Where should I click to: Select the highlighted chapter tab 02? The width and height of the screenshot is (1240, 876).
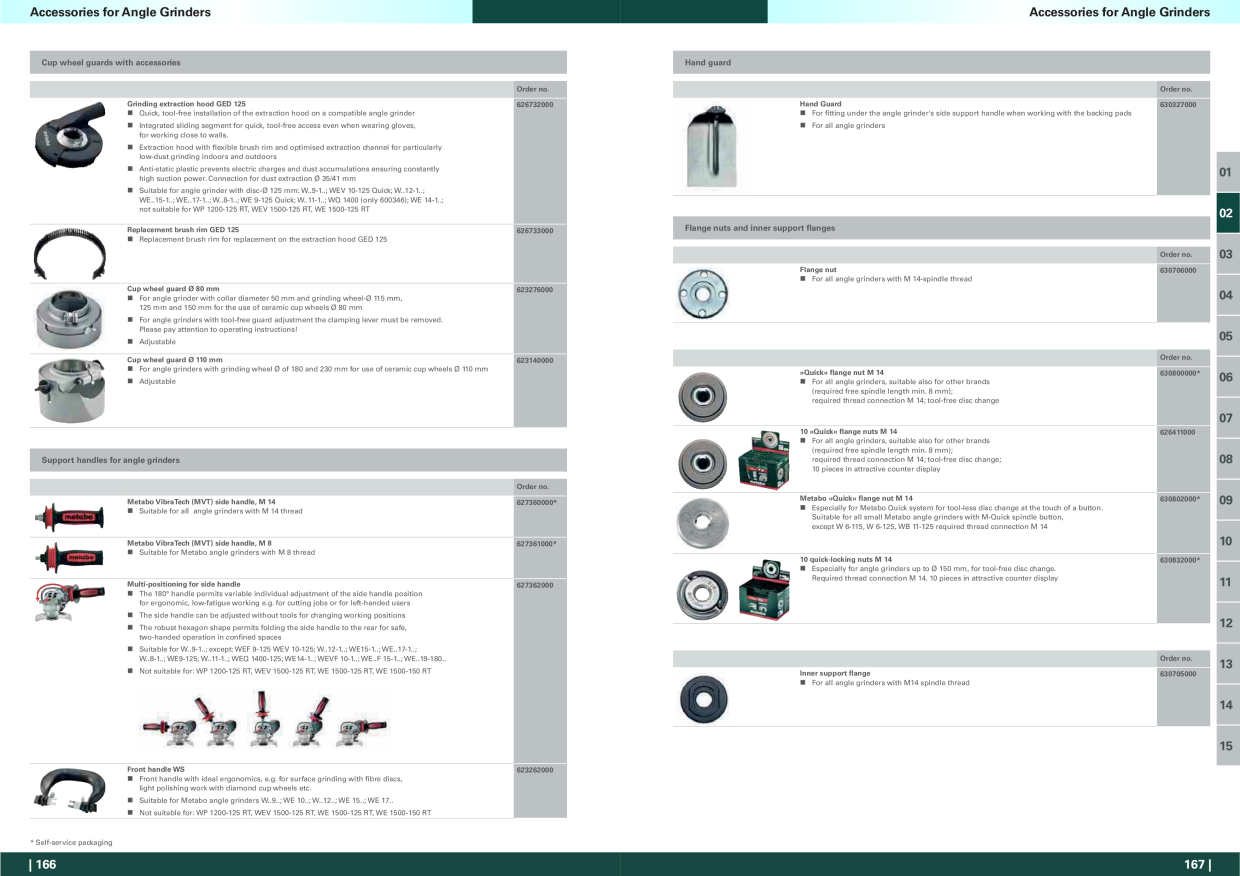tap(1227, 213)
